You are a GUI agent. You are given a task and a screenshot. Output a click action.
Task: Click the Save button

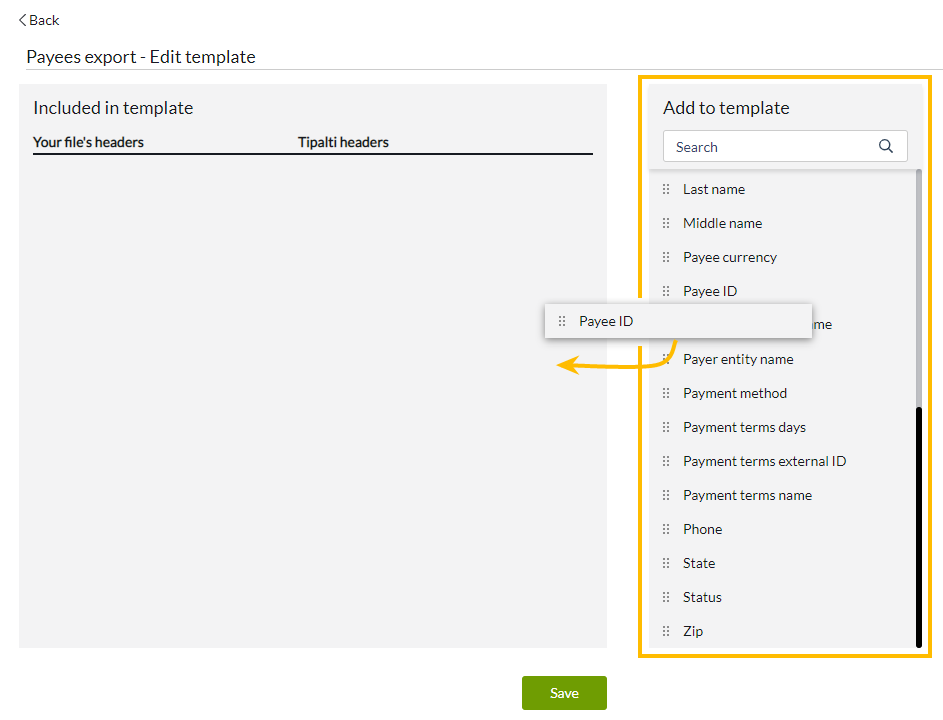(564, 693)
